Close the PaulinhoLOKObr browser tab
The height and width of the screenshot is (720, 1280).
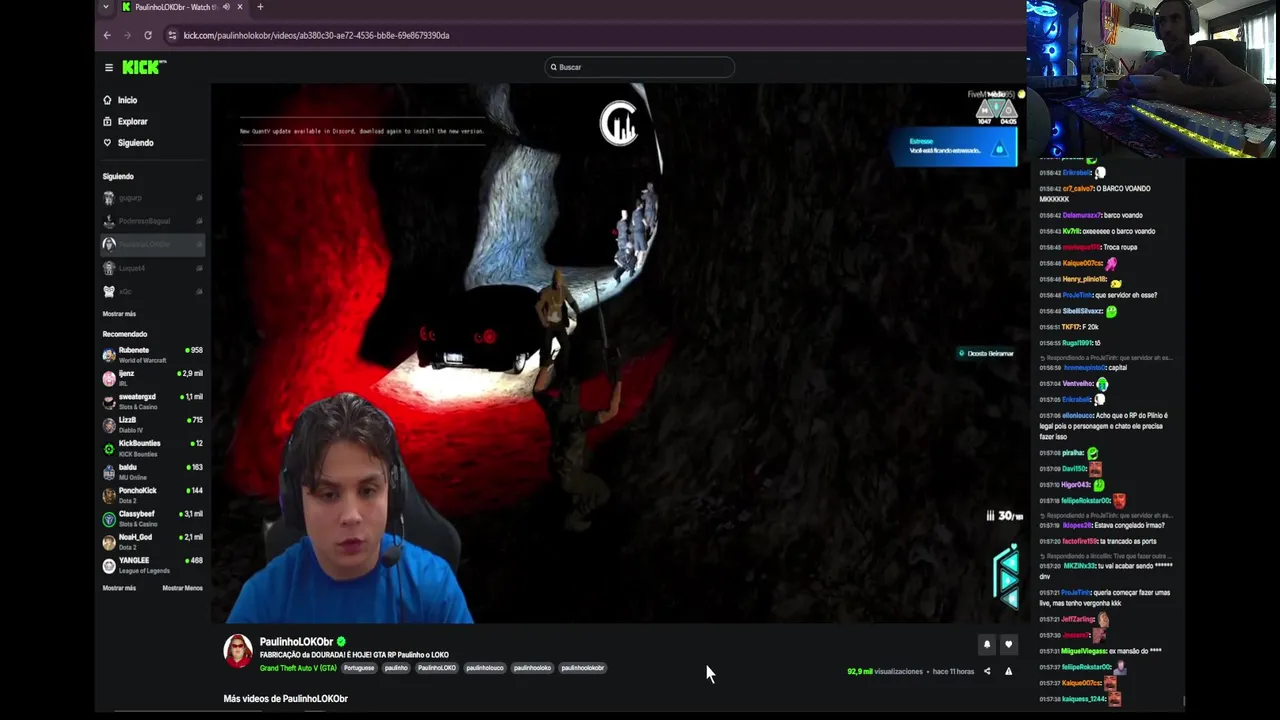[x=240, y=7]
